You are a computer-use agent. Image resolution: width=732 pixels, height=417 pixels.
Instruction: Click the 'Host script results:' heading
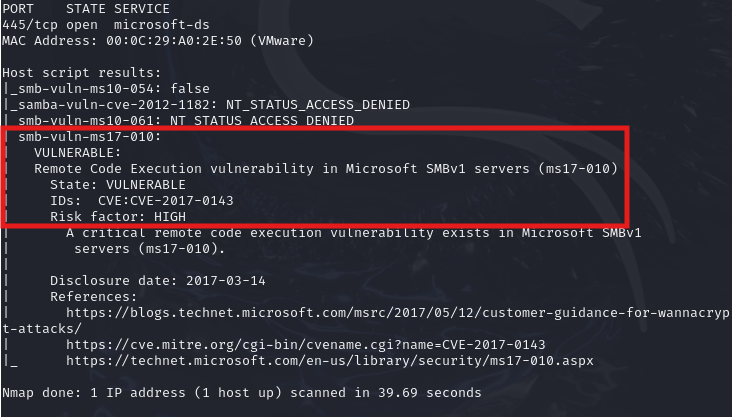point(78,72)
